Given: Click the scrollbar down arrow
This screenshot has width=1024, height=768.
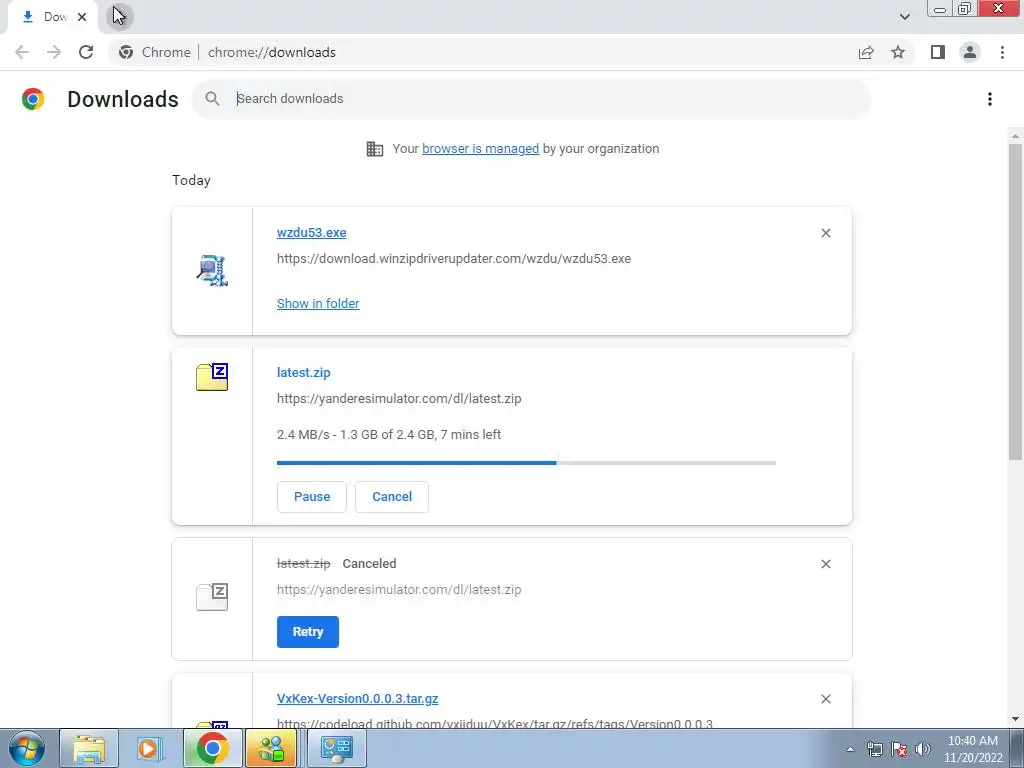Looking at the screenshot, I should (x=1015, y=719).
